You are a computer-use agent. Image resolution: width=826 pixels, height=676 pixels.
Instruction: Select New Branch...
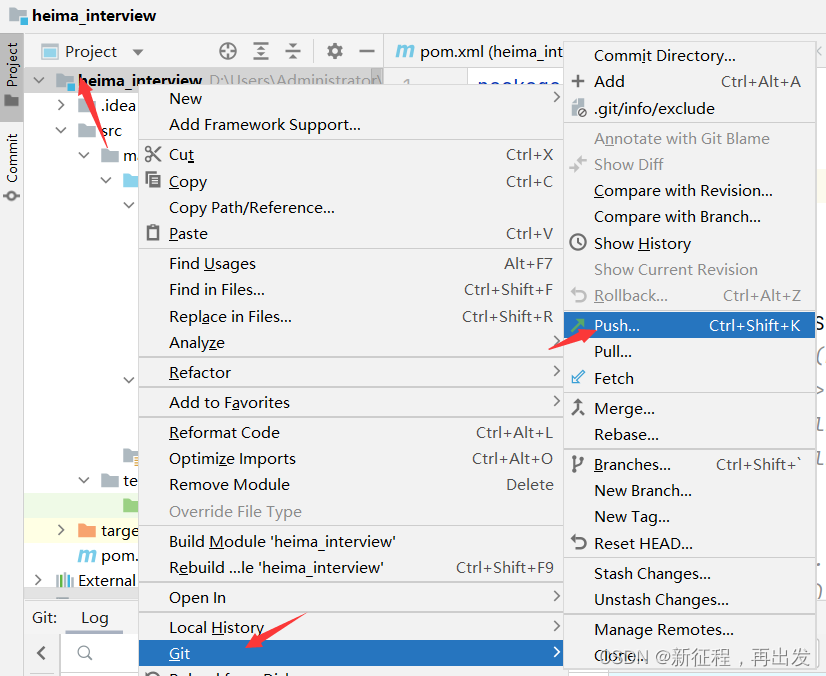[690, 491]
